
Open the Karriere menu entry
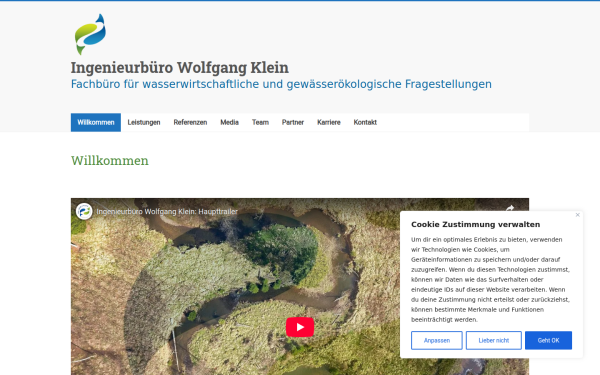(x=329, y=122)
